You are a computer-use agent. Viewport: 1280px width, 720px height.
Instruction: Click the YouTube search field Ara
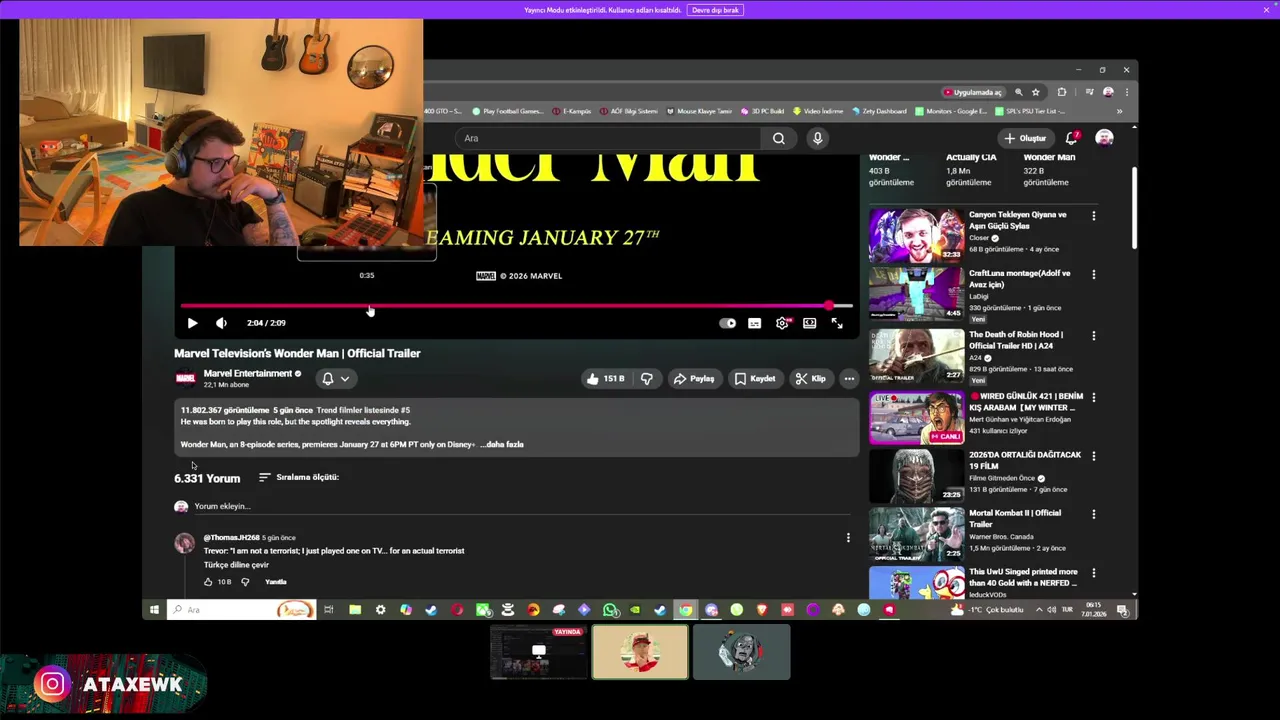click(x=607, y=138)
